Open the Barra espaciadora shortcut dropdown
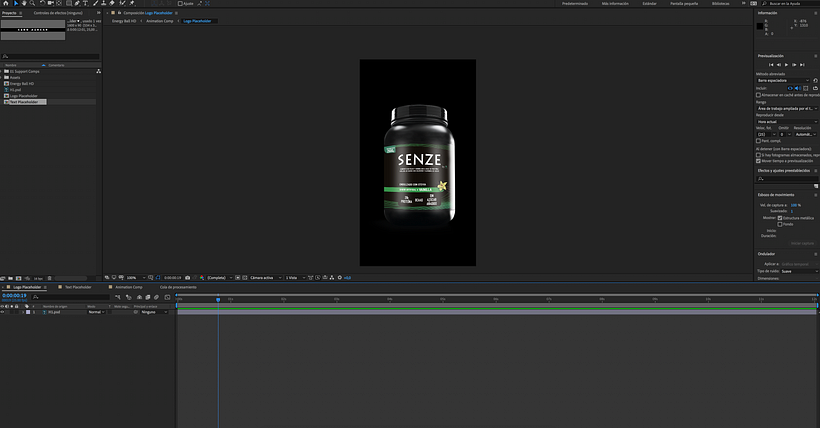Image resolution: width=820 pixels, height=428 pixels. click(x=783, y=81)
